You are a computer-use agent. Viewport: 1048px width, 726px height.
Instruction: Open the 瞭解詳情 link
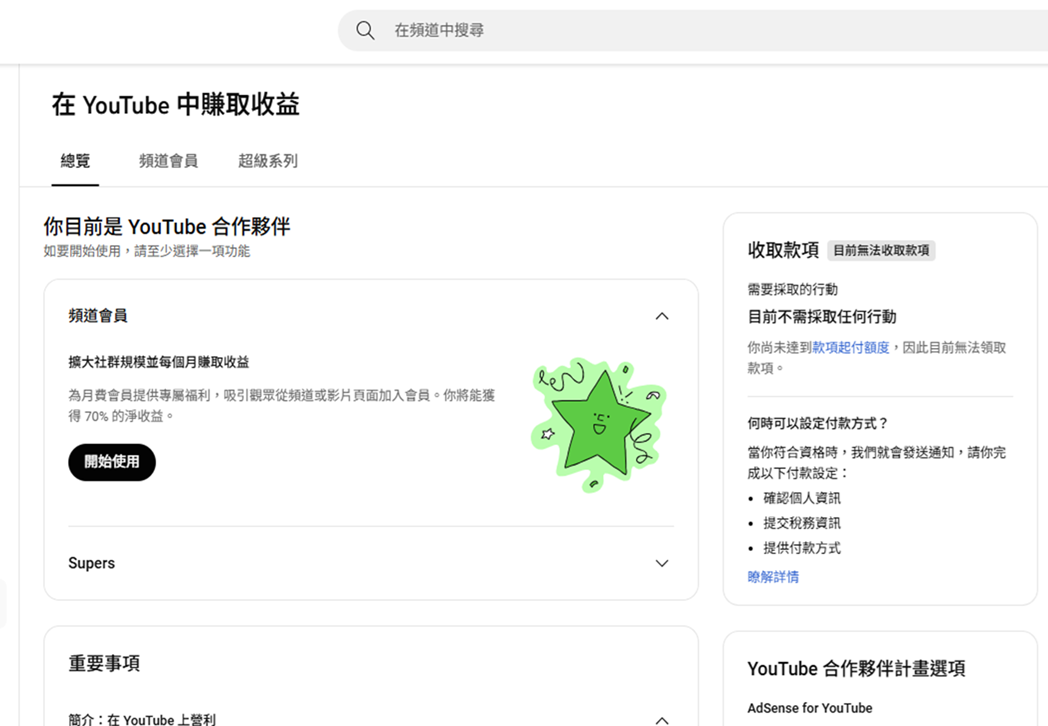[773, 577]
